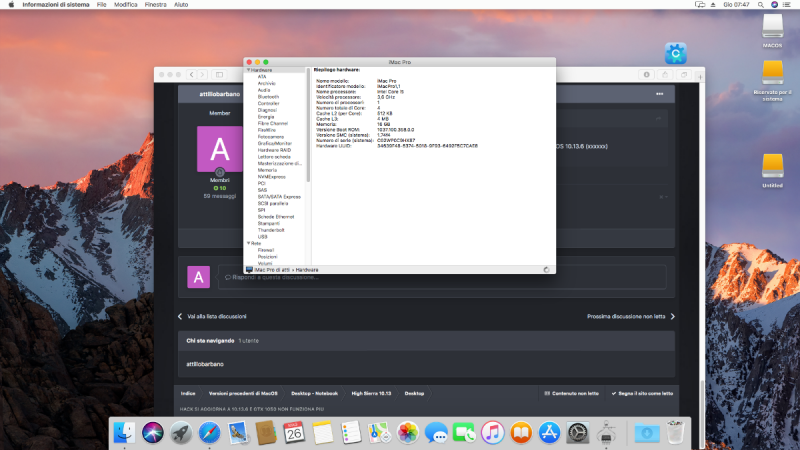800x450 pixels.
Task: Open the Notes app in Dock
Action: click(322, 433)
